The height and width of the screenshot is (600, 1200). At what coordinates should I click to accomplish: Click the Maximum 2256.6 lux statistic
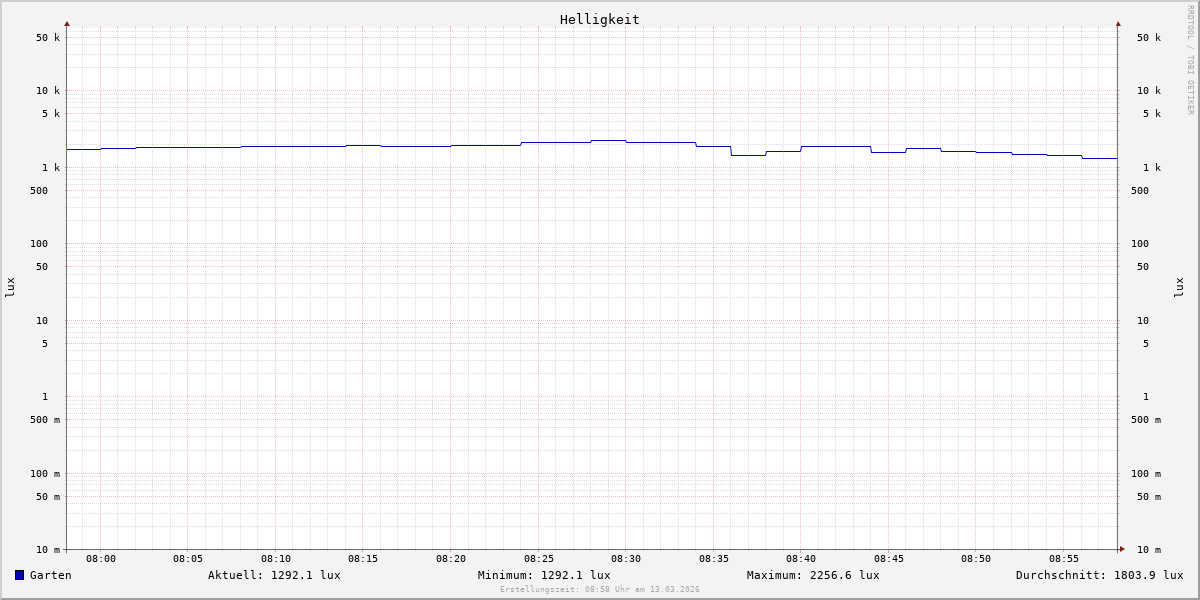pyautogui.click(x=813, y=575)
